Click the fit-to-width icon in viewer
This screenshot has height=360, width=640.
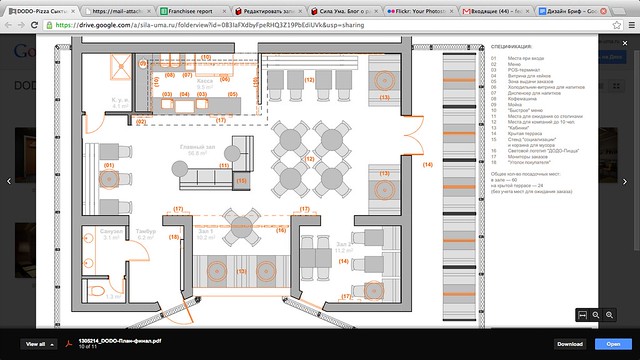tap(582, 315)
